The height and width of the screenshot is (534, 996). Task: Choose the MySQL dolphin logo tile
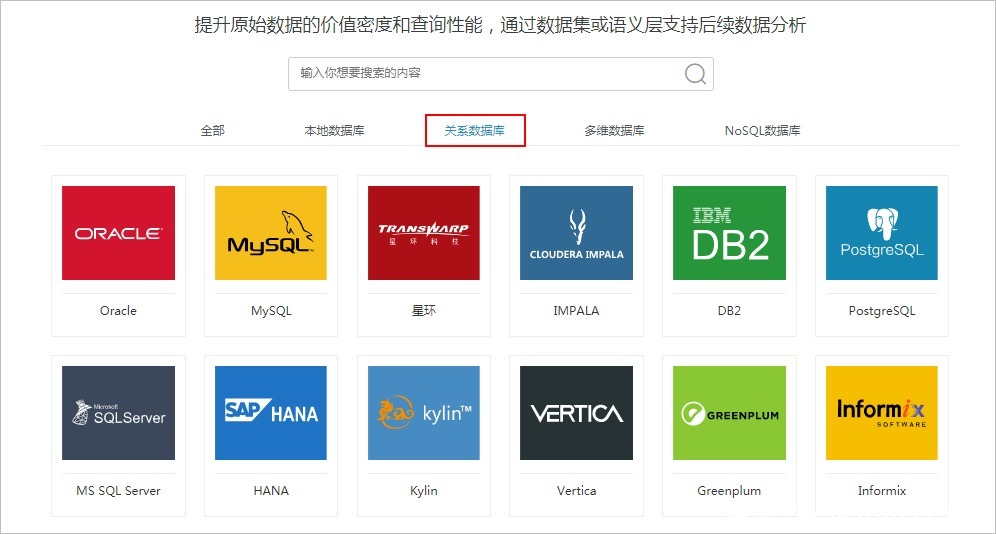click(x=271, y=233)
